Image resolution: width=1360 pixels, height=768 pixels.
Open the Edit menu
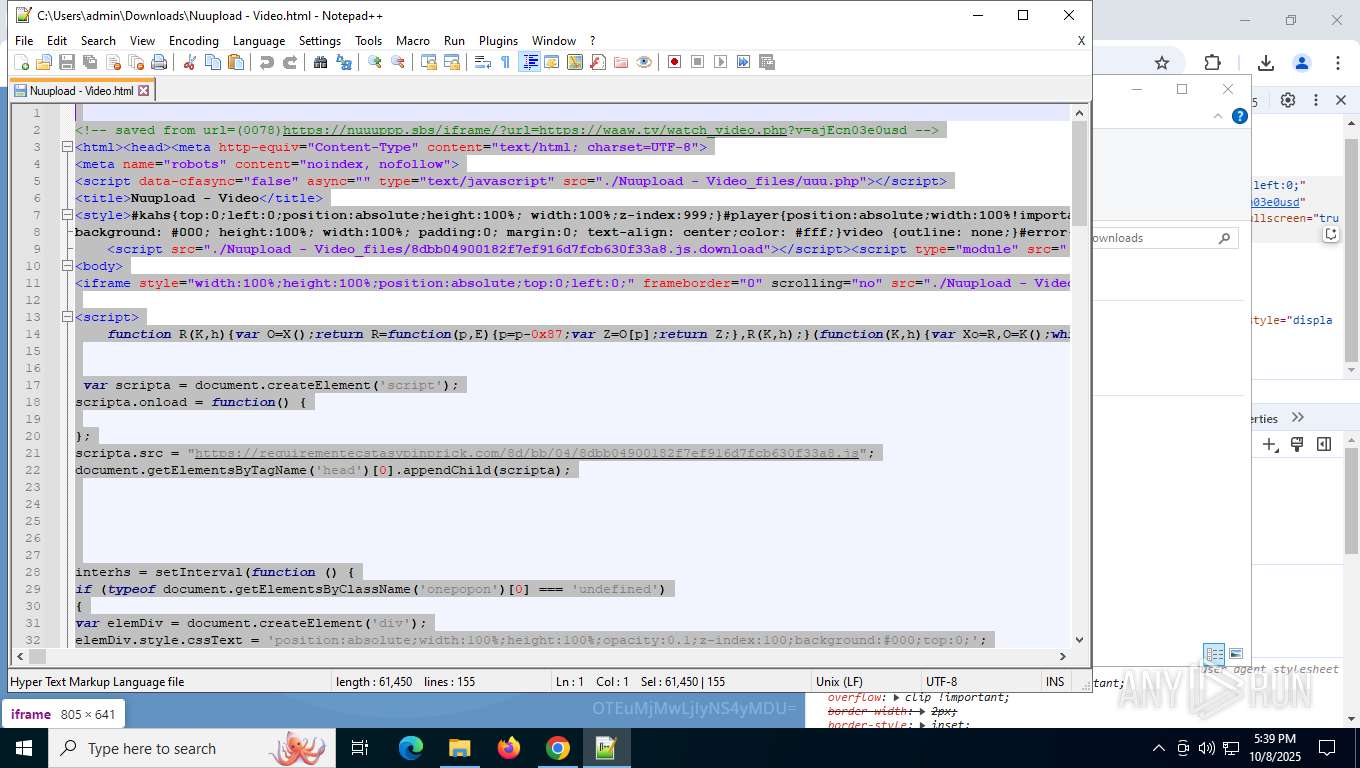[57, 41]
